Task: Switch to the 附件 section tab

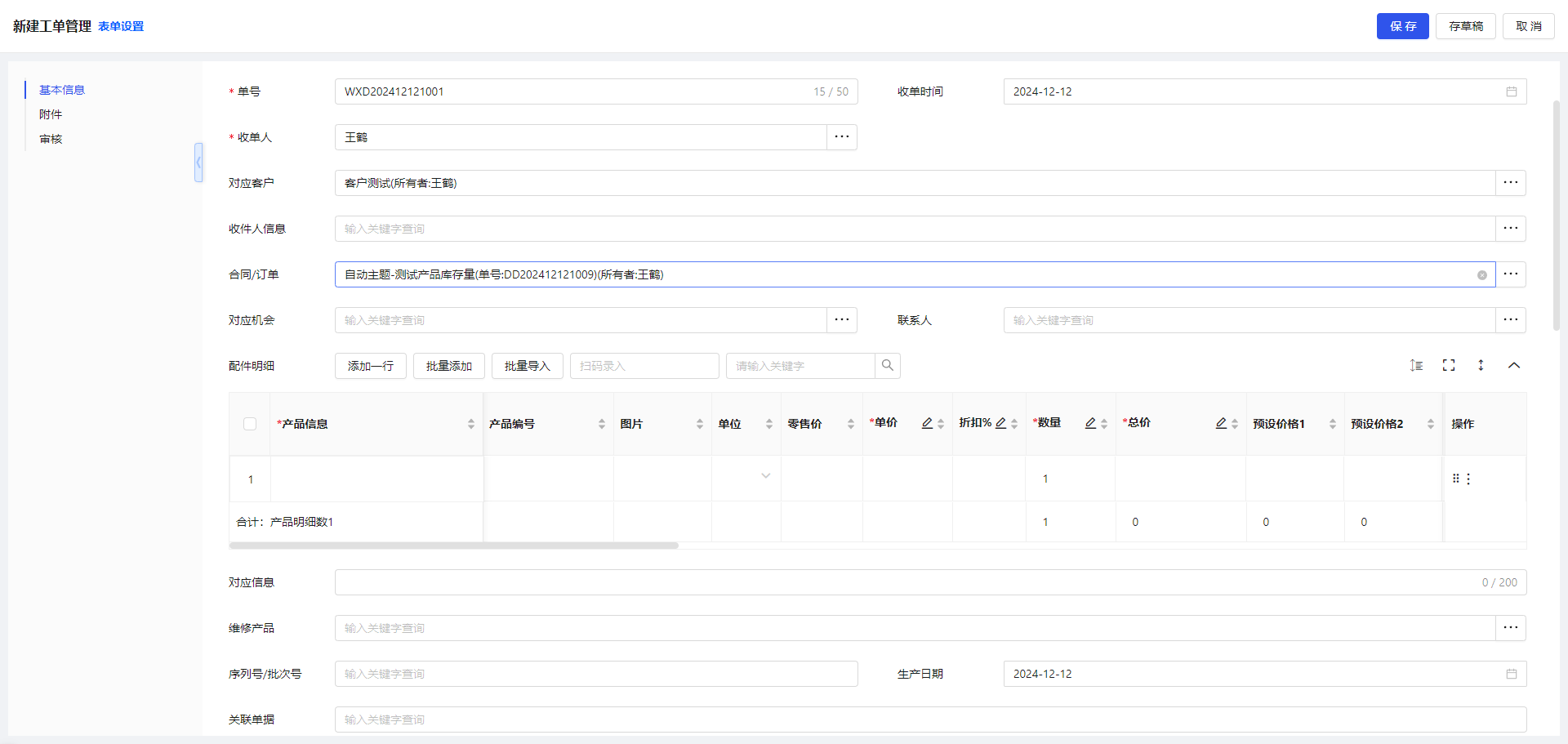Action: tap(51, 114)
